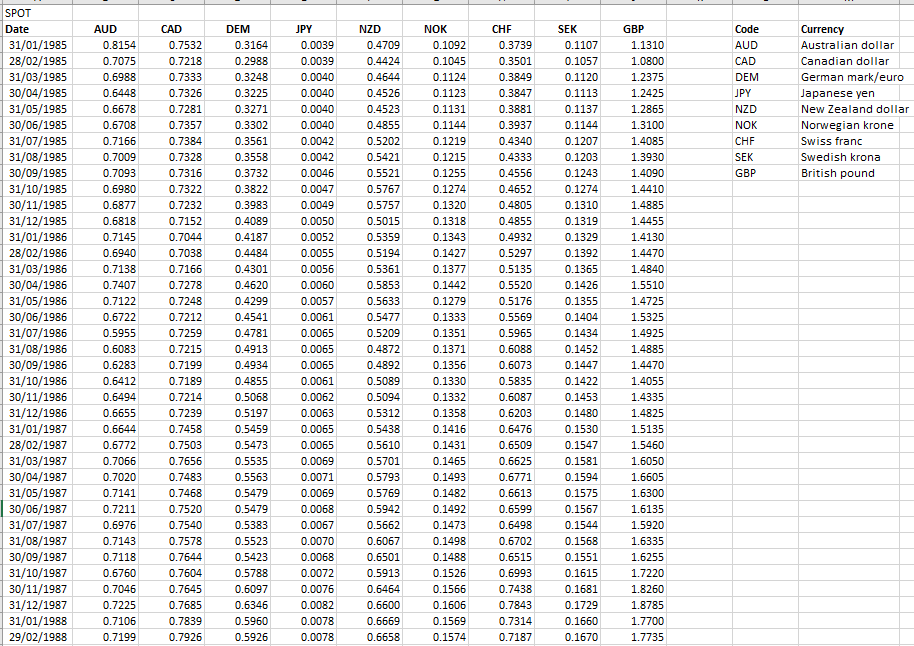Select the SEK column header
Image resolution: width=914 pixels, height=646 pixels.
point(567,29)
